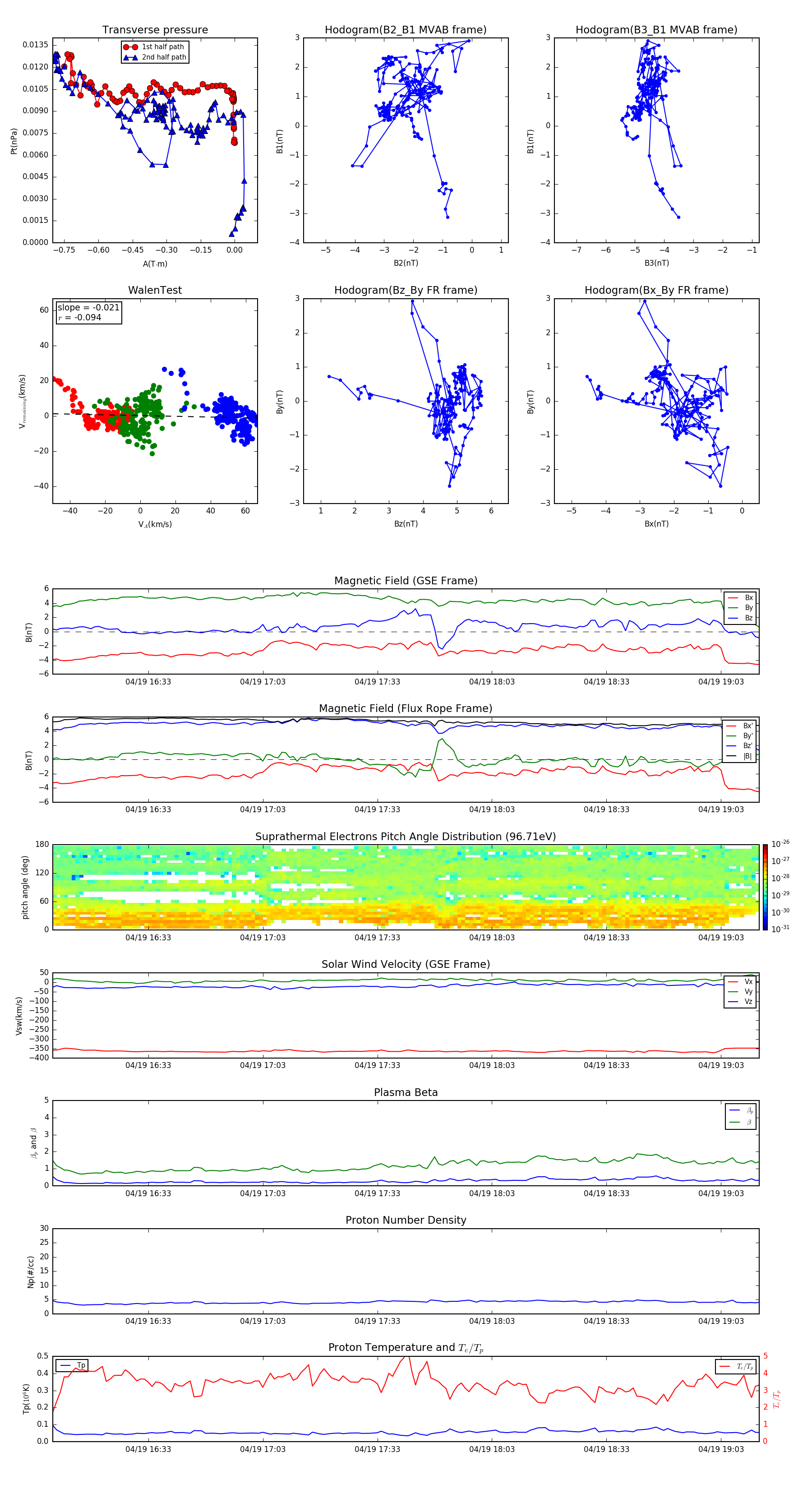The height and width of the screenshot is (1489, 812).
Task: Click the 'Bz(nT)' x-axis label
Action: click(x=406, y=524)
